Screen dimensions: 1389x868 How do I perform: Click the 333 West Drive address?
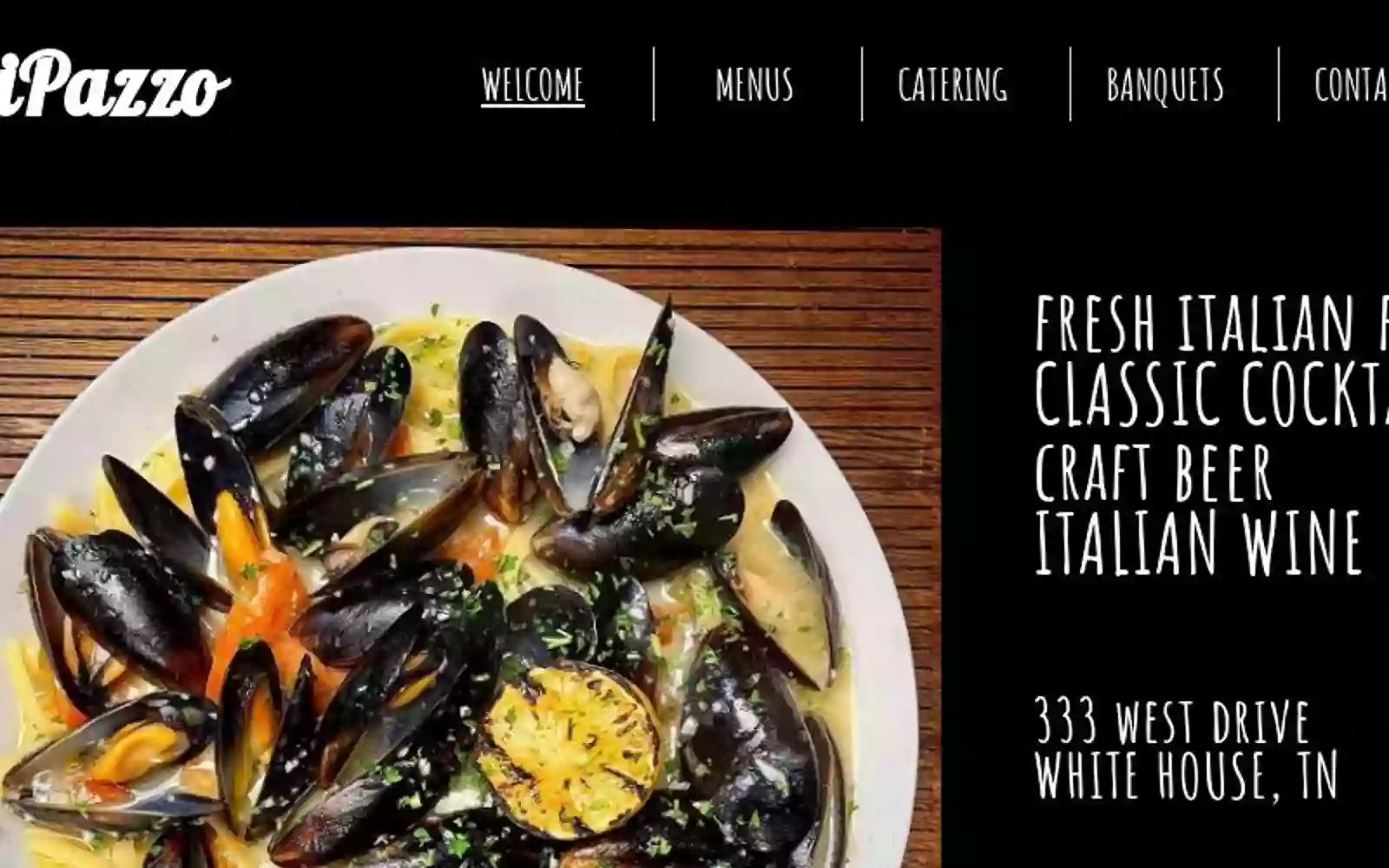coord(1172,720)
